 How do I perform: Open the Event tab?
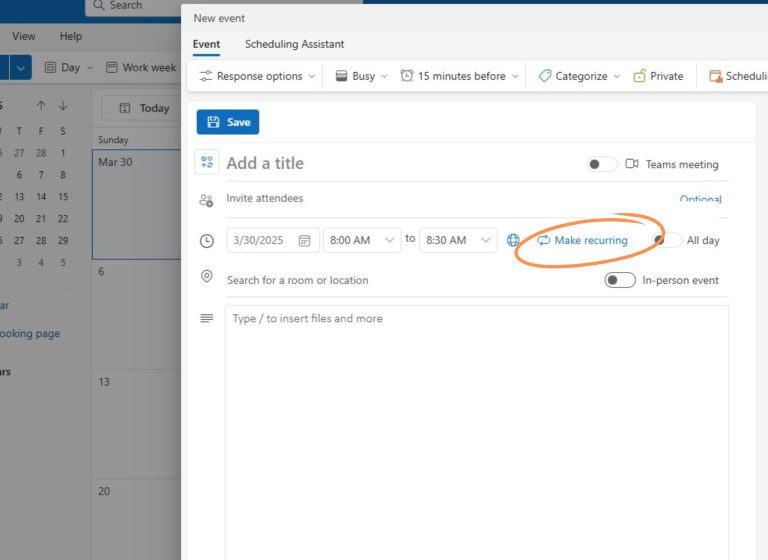point(206,44)
